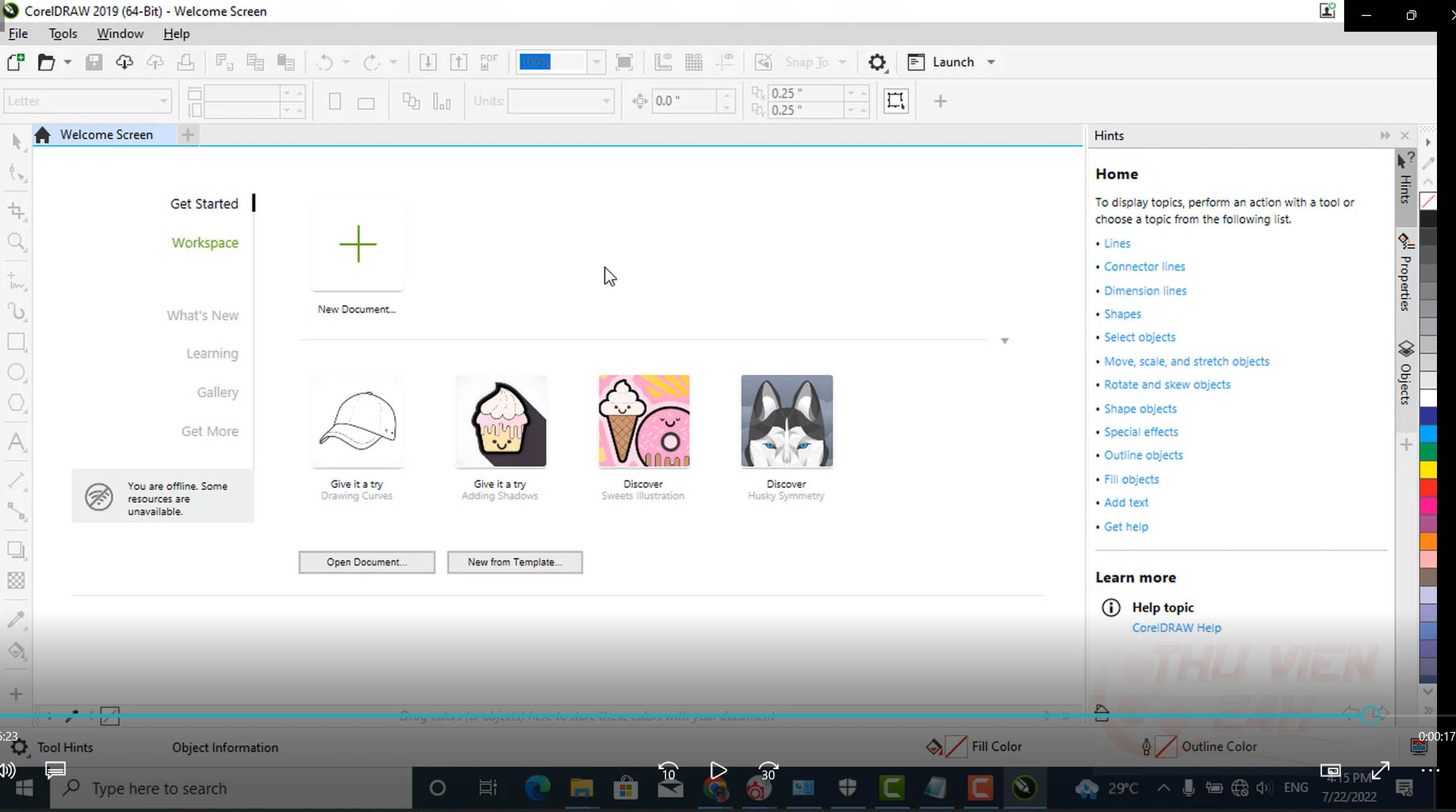This screenshot has width=1456, height=812.
Task: Select the Transparency checkerboard tool
Action: pos(17,580)
